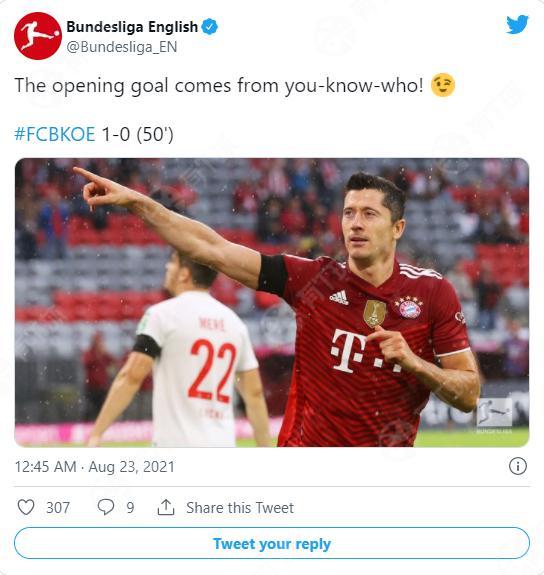Click the Share this Tweet text
Viewport: 544px width, 575px height.
(x=240, y=508)
